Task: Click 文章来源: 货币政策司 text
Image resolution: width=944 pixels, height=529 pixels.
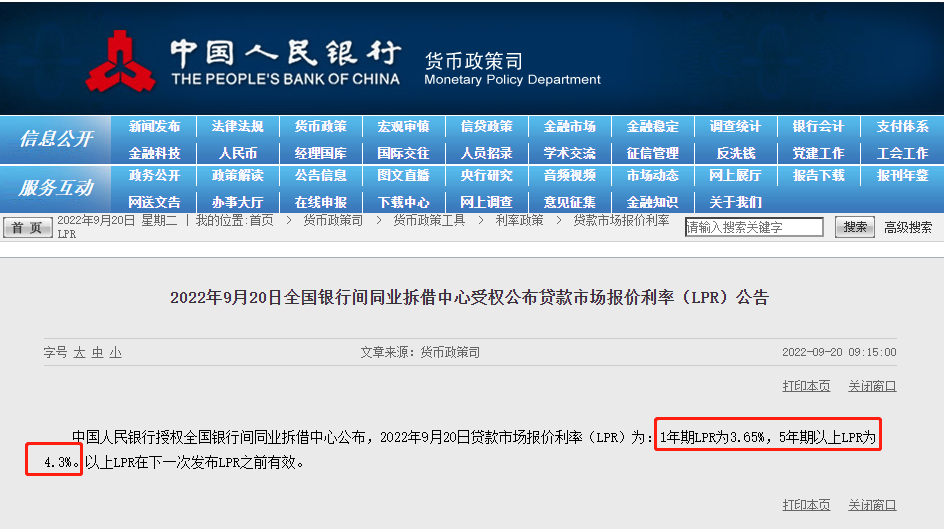Action: point(420,352)
